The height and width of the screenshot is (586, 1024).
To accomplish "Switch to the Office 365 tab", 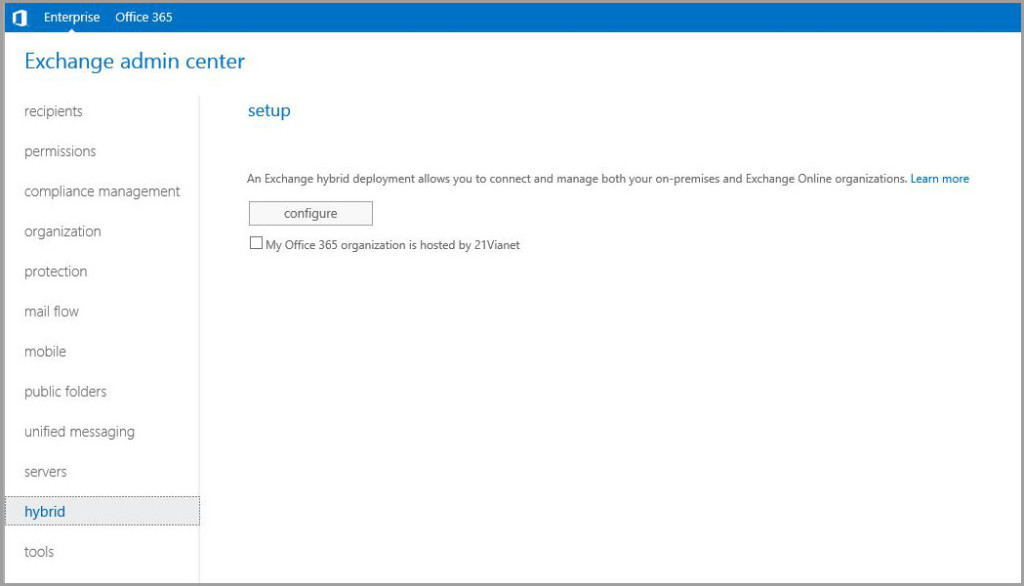I will click(x=143, y=16).
